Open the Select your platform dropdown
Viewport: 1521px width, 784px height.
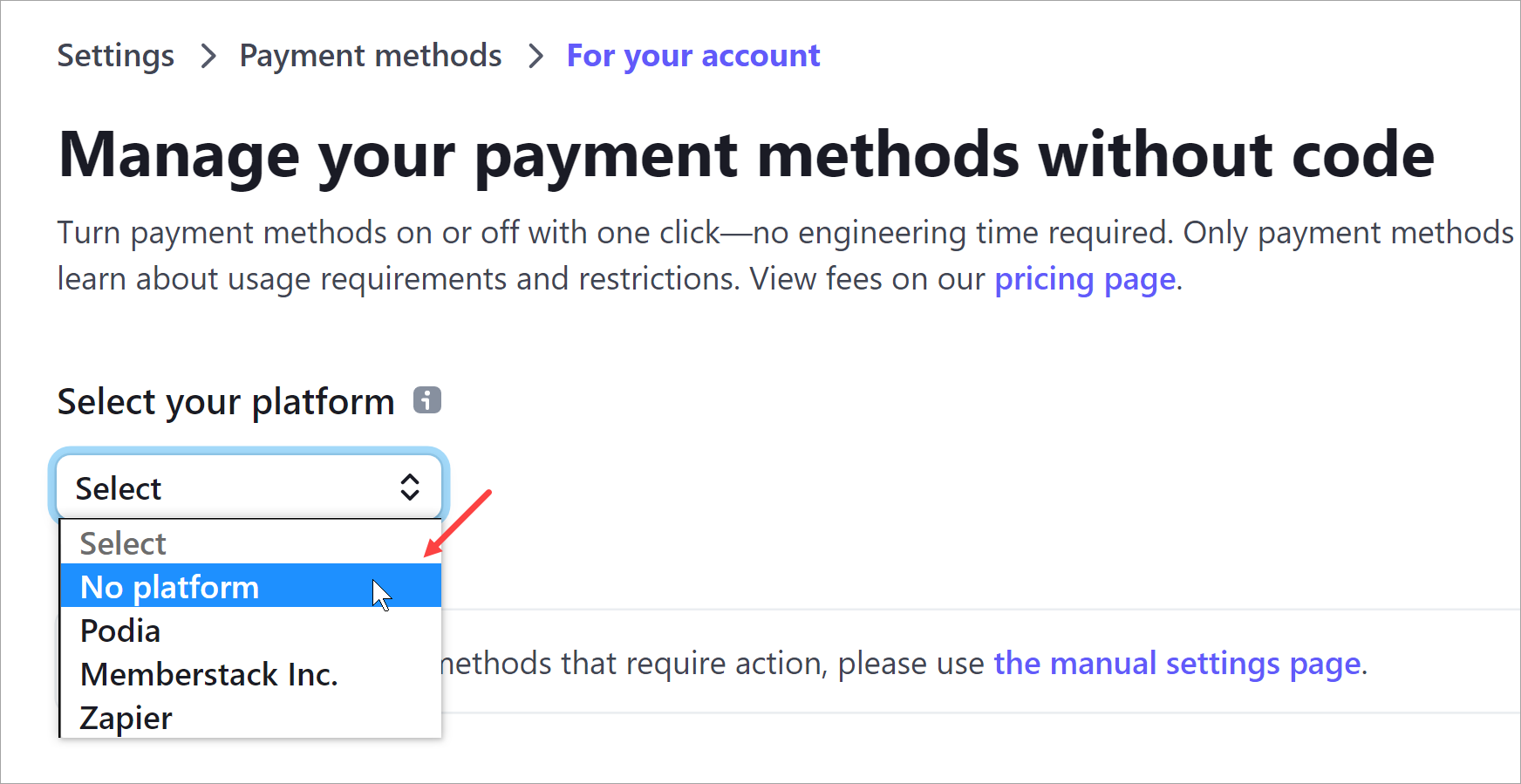click(249, 487)
